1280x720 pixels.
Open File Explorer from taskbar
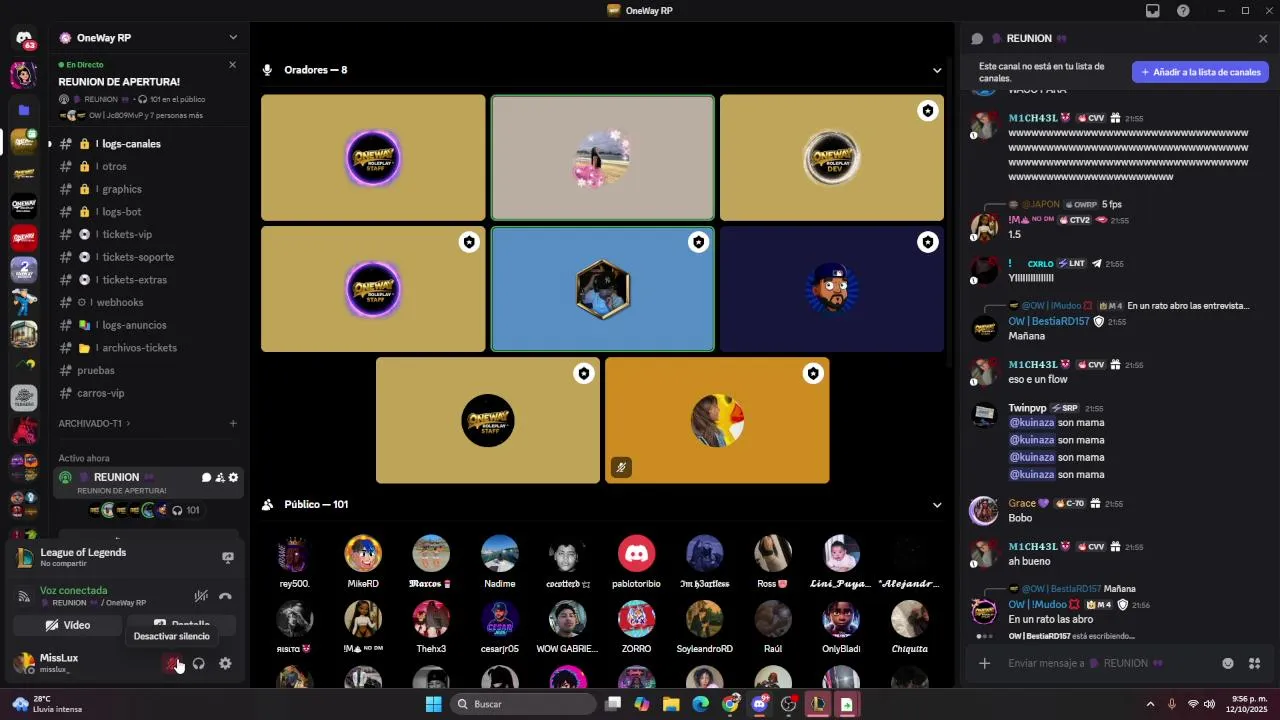pos(671,704)
